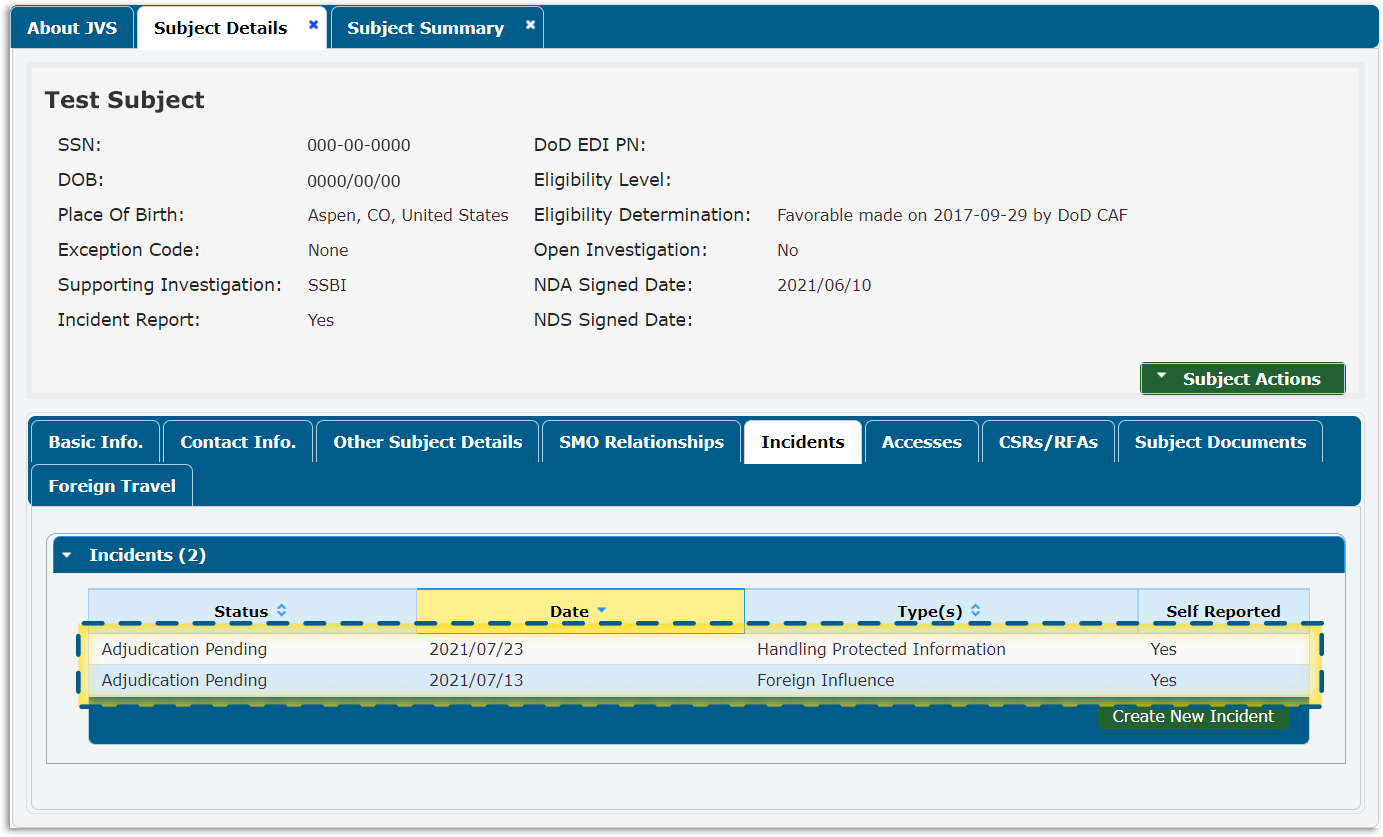This screenshot has height=837, width=1383.
Task: Click Self Reported Yes for Handling Protected Information
Action: click(x=1163, y=649)
